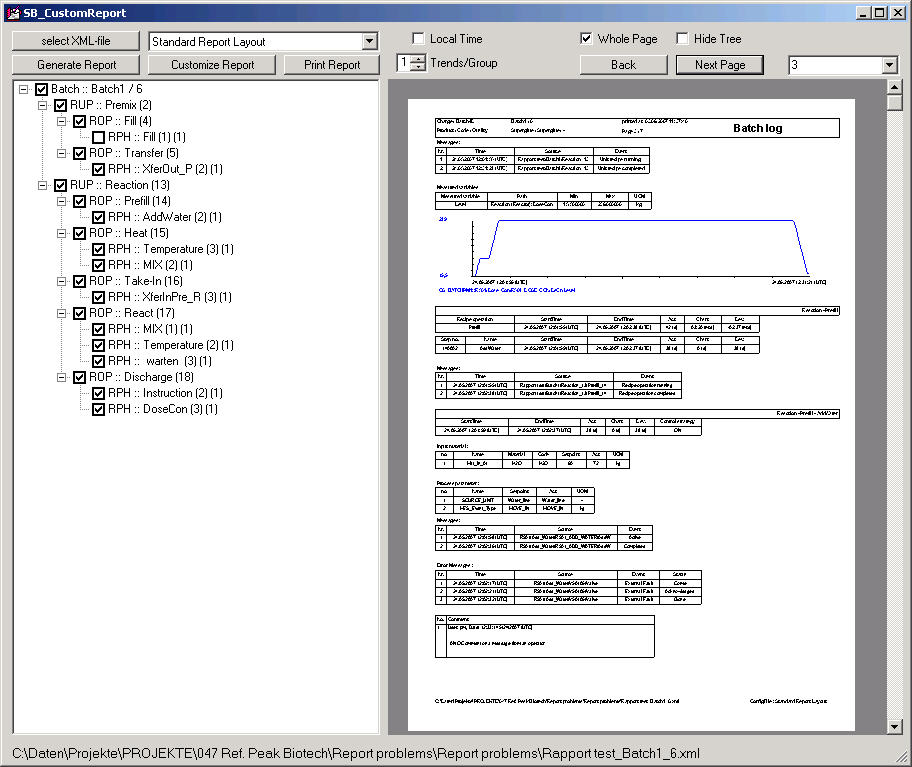This screenshot has width=912, height=767.
Task: Collapse the ROP :: Heat node
Action: click(62, 233)
